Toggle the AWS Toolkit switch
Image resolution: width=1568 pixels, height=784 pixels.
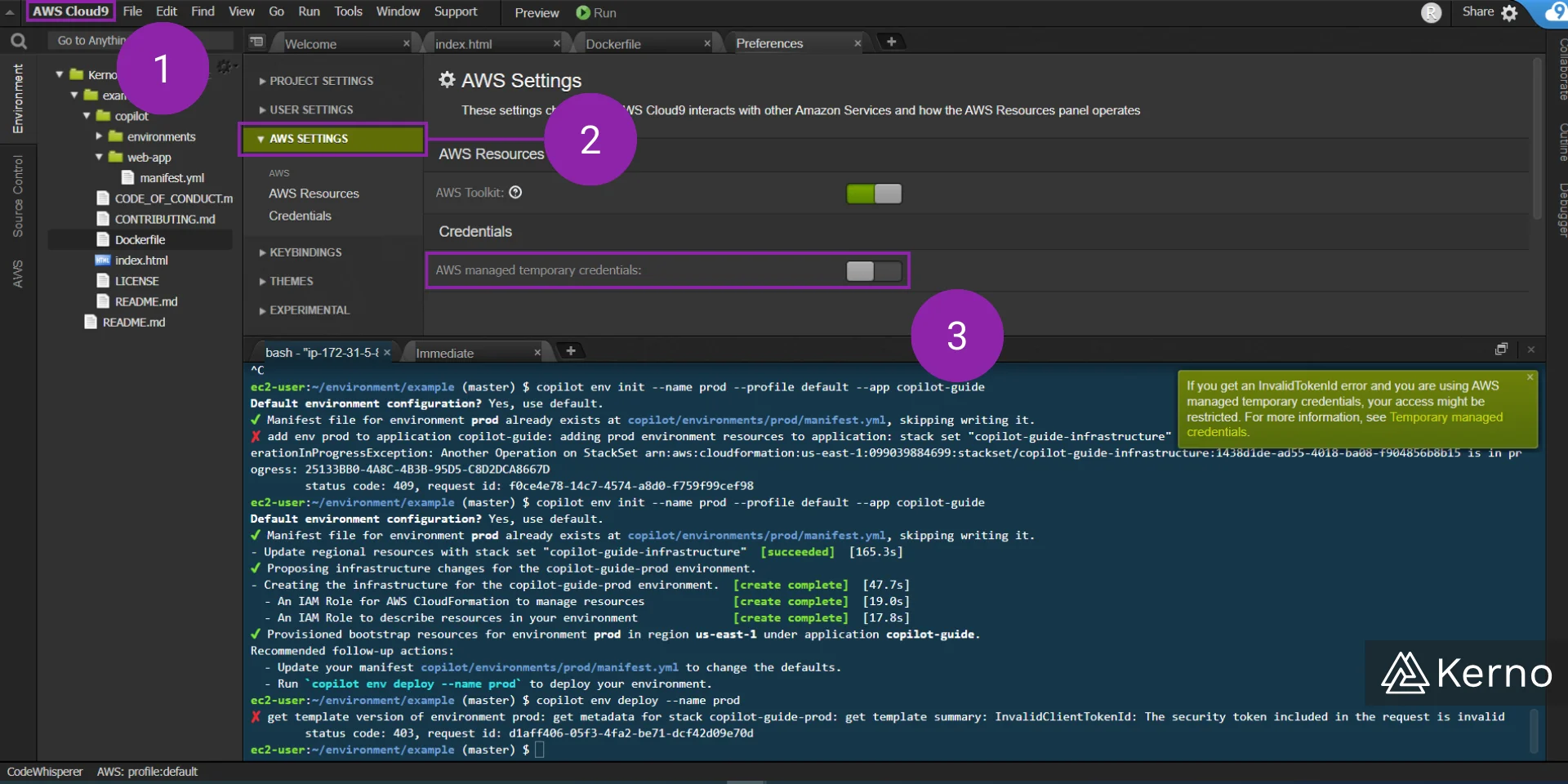tap(874, 194)
